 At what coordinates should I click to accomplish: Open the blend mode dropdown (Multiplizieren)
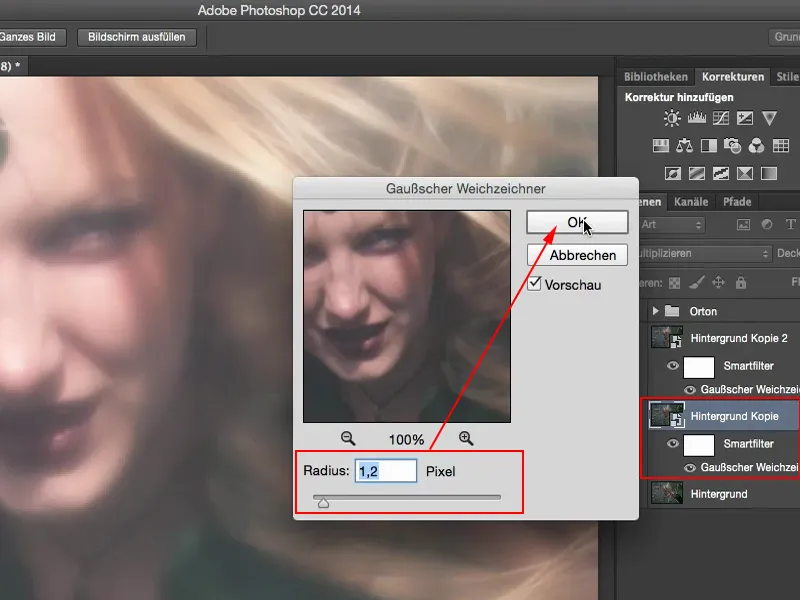click(x=704, y=254)
